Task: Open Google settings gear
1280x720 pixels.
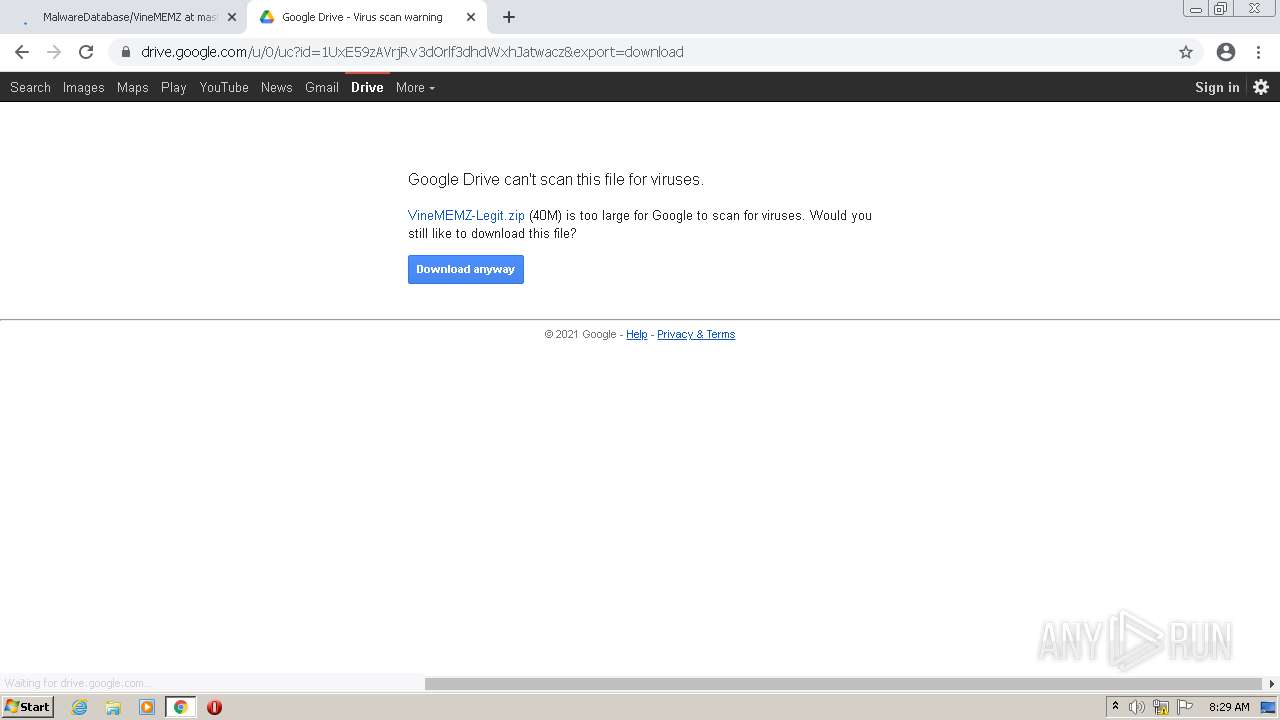Action: (1261, 87)
